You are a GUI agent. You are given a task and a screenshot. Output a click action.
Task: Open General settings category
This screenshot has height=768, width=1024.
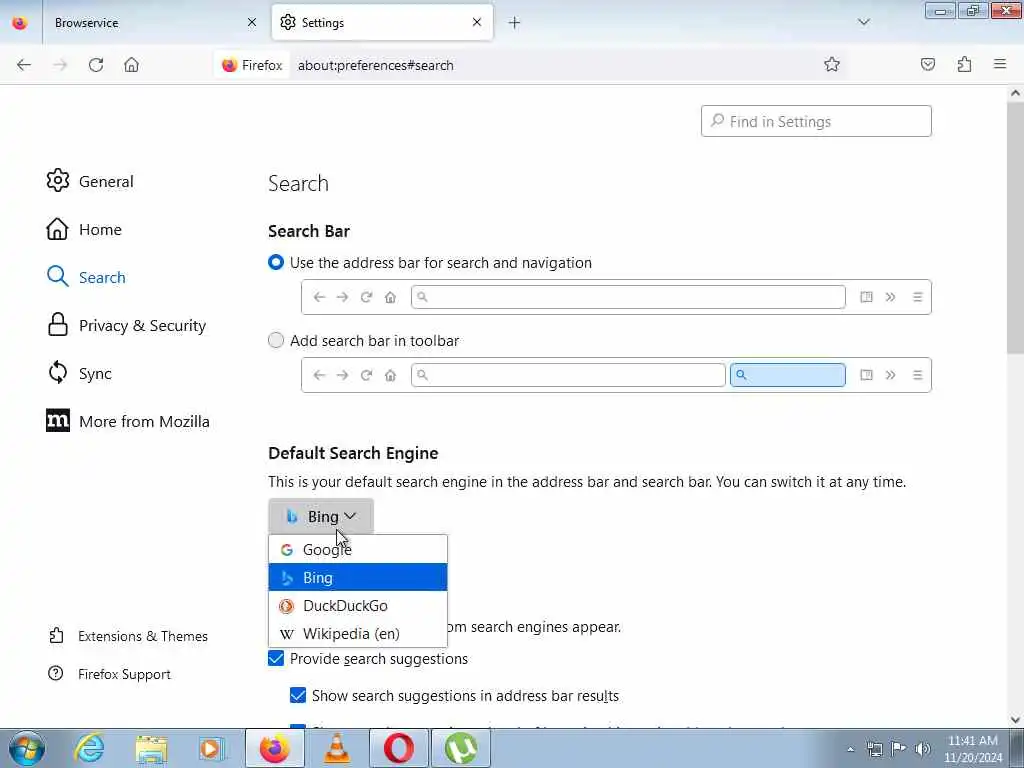[x=90, y=181]
